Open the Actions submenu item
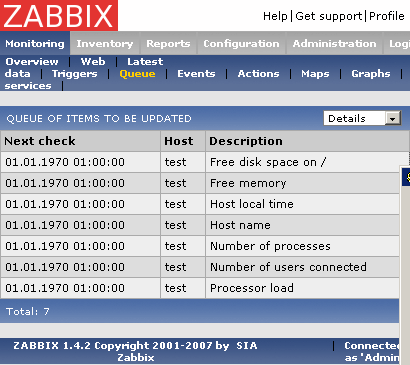Viewport: 410px width, 365px height. tap(258, 74)
